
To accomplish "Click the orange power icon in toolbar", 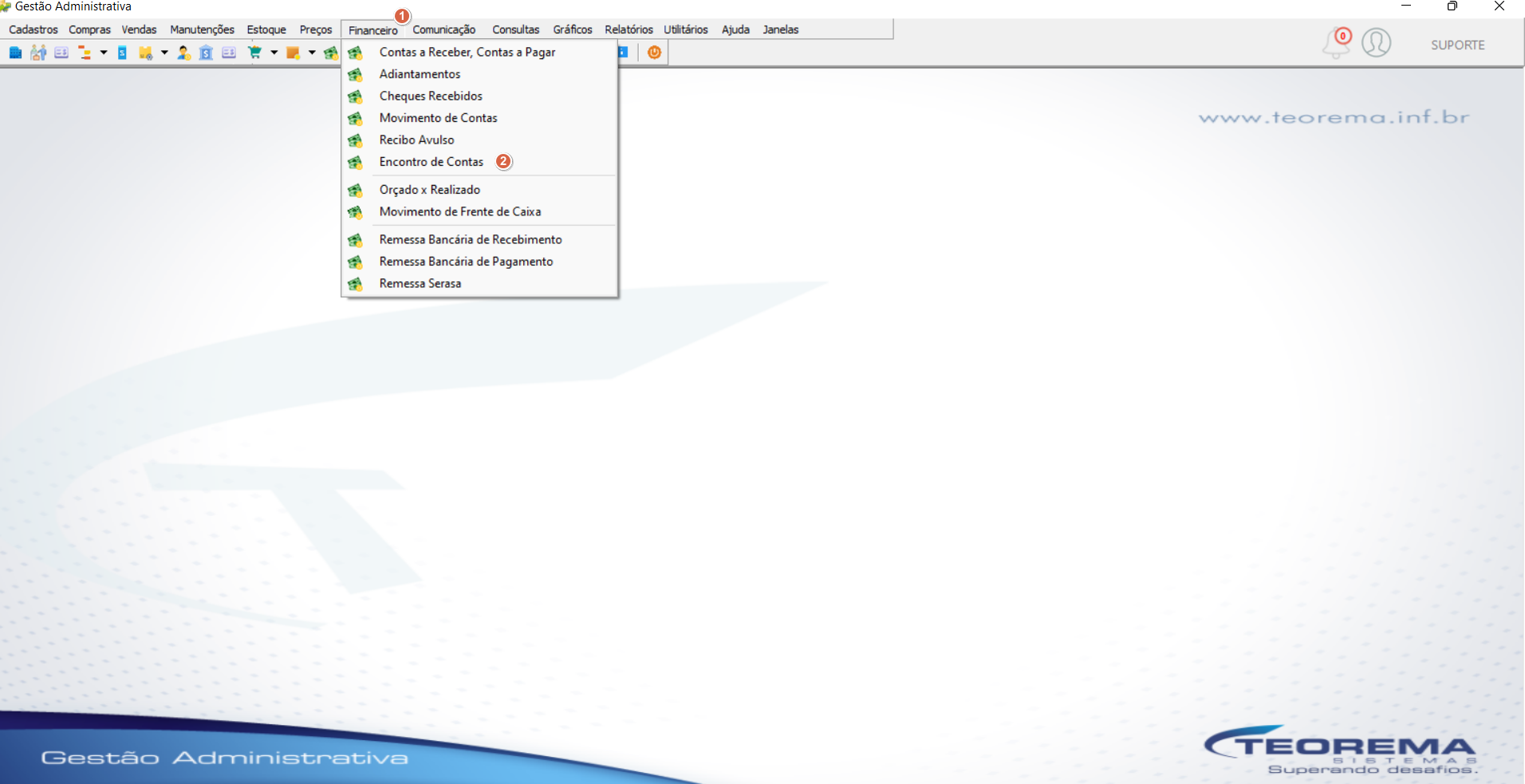I will (x=654, y=53).
